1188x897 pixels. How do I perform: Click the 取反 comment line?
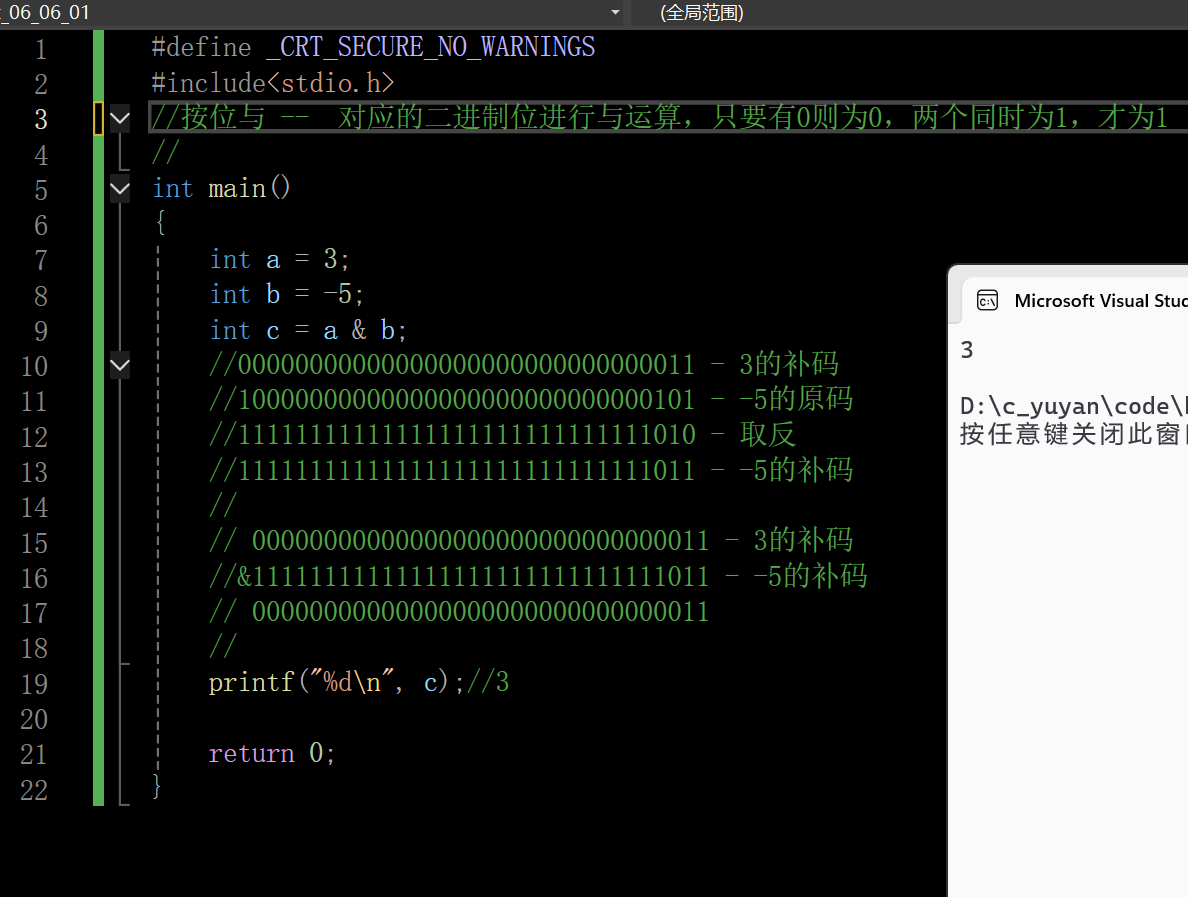[x=502, y=435]
